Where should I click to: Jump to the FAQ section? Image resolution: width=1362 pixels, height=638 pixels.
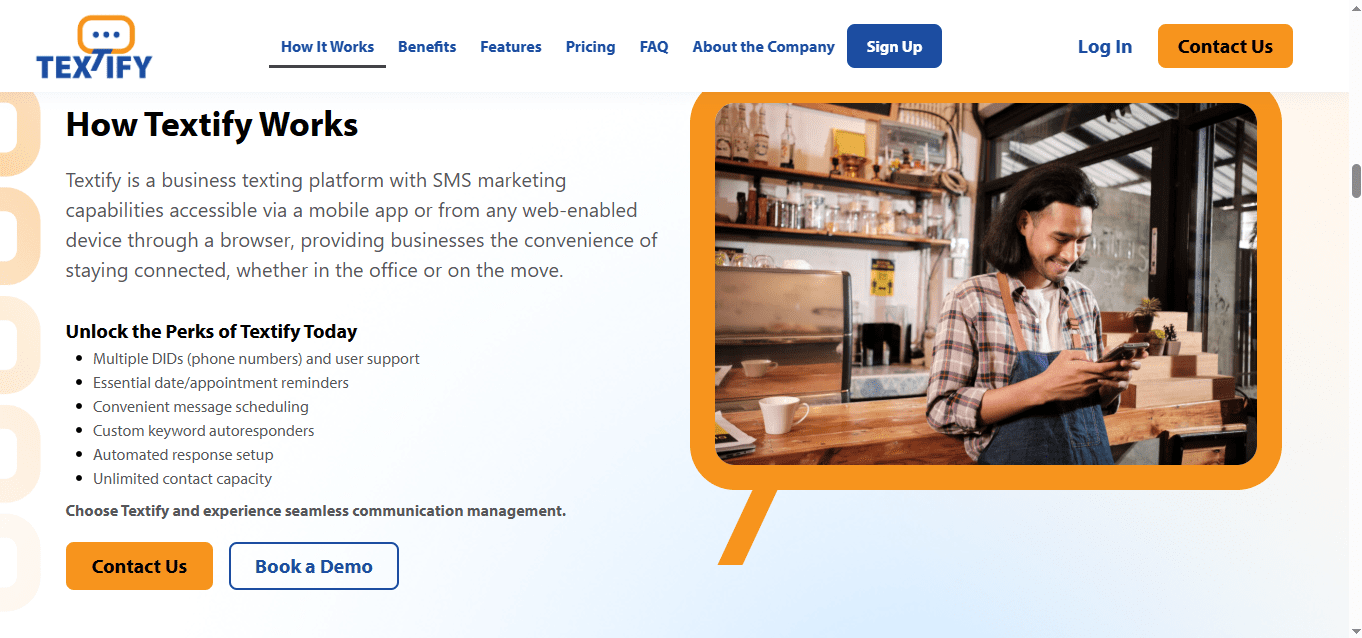tap(654, 47)
